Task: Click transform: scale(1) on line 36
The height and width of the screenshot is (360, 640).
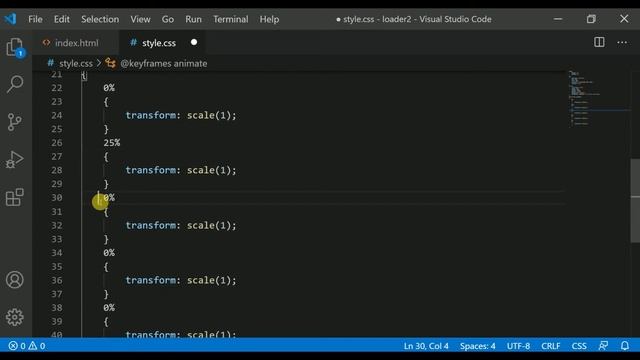Action: 181,280
